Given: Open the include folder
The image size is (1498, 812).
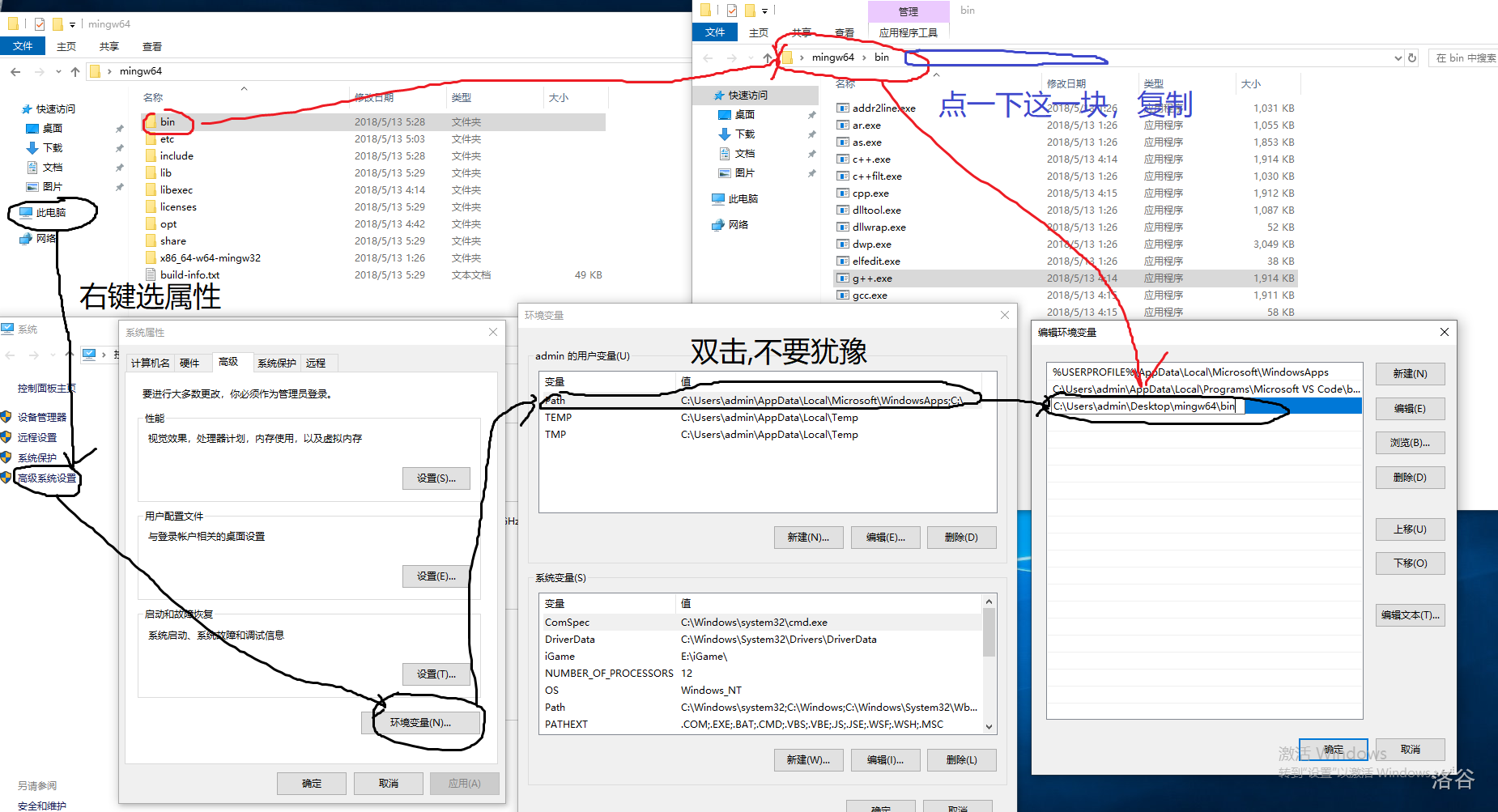Looking at the screenshot, I should pos(177,156).
